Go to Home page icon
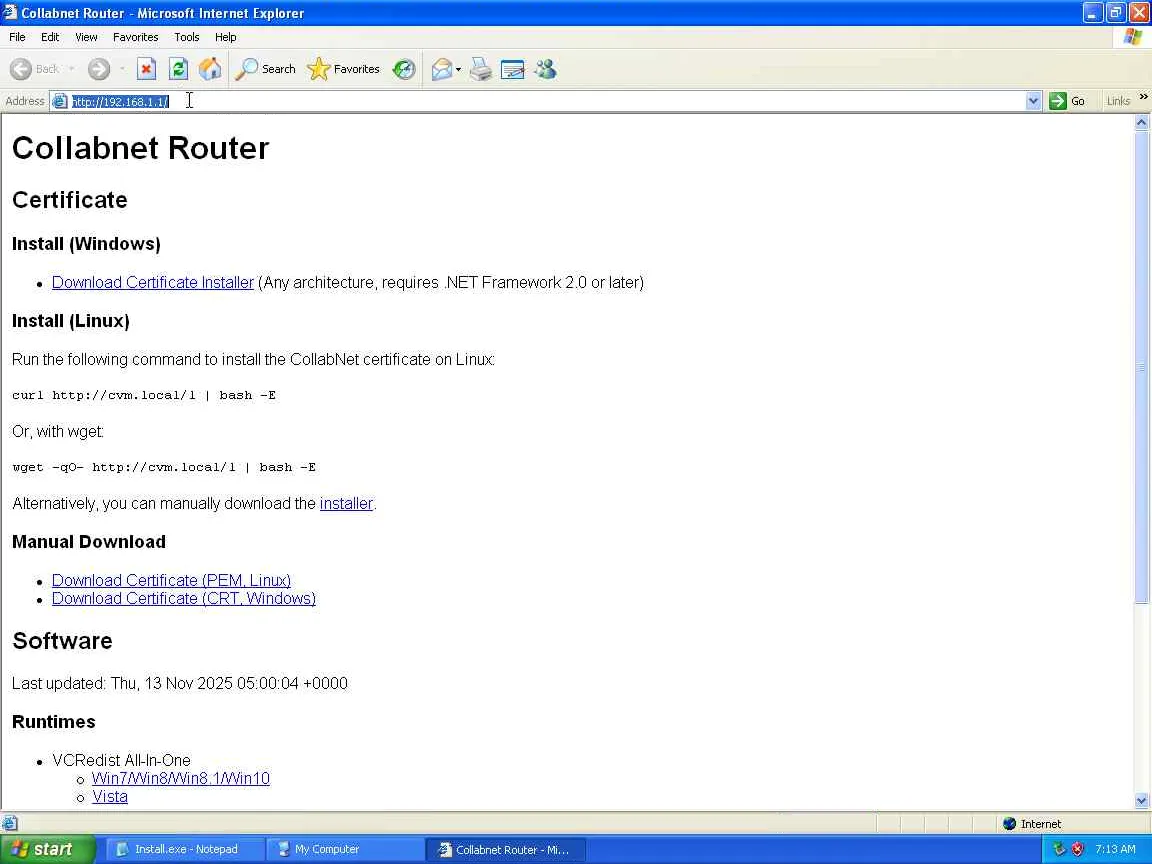This screenshot has height=864, width=1152. click(210, 69)
